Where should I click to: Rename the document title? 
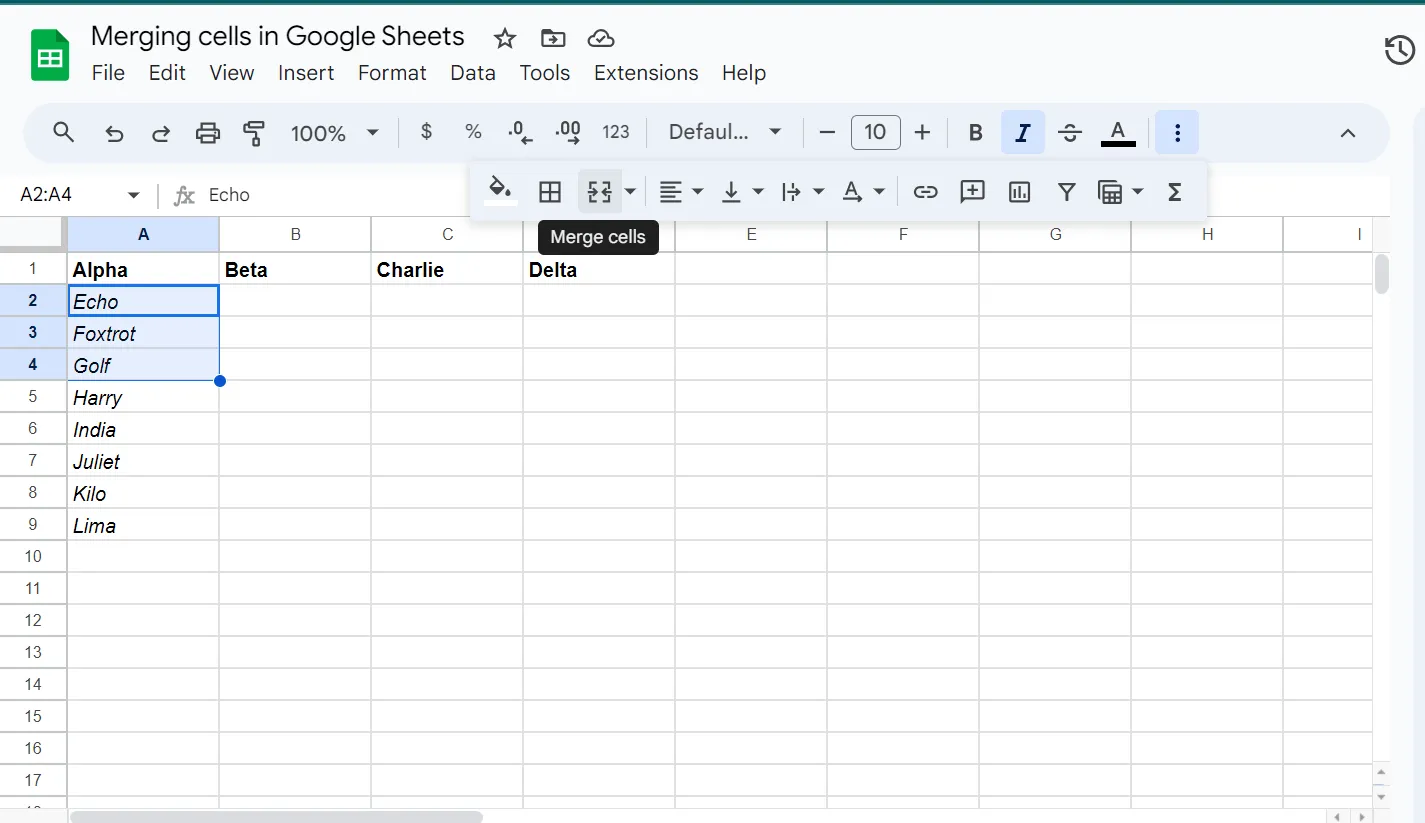(x=278, y=36)
